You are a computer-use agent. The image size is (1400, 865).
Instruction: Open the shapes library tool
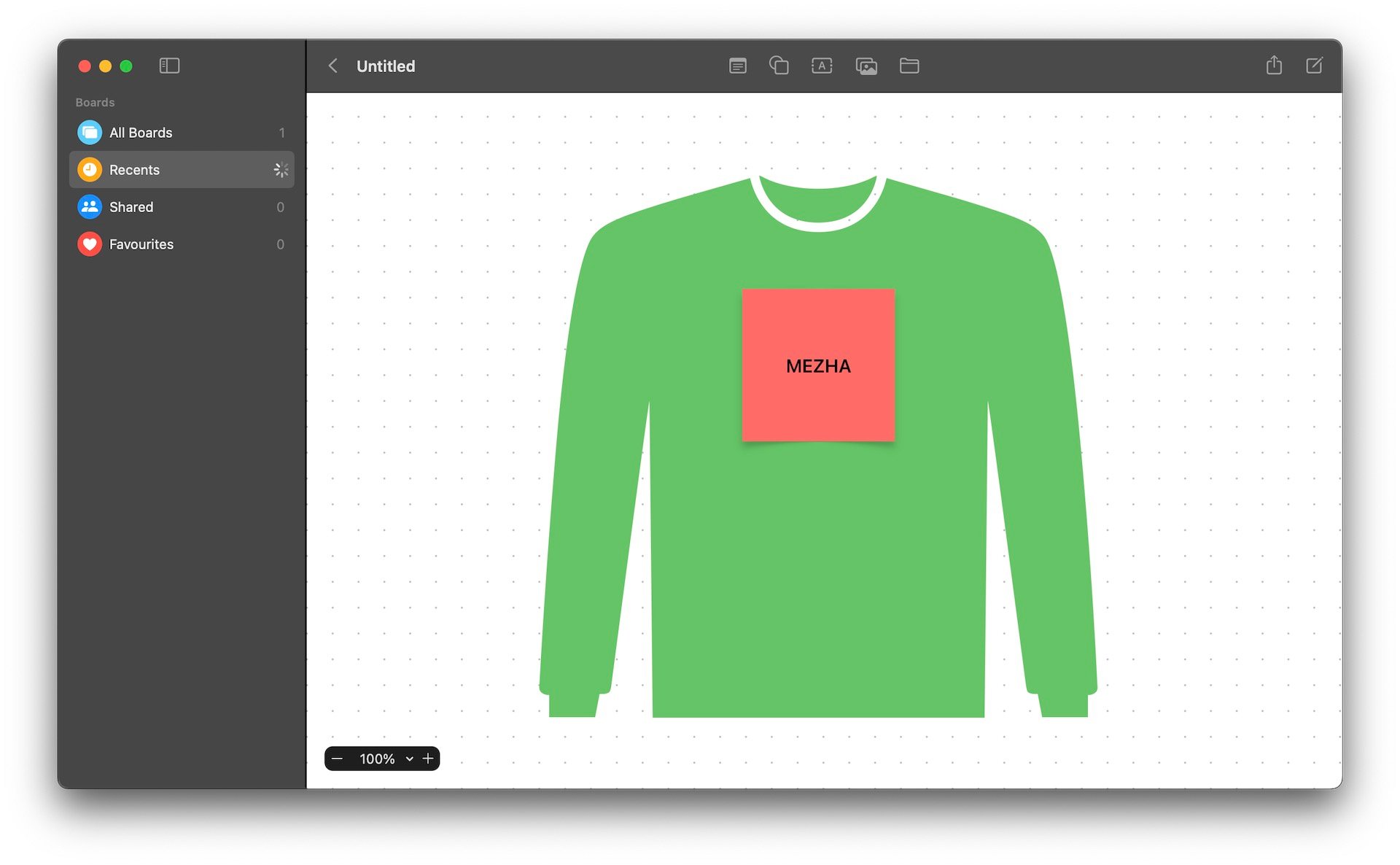779,66
